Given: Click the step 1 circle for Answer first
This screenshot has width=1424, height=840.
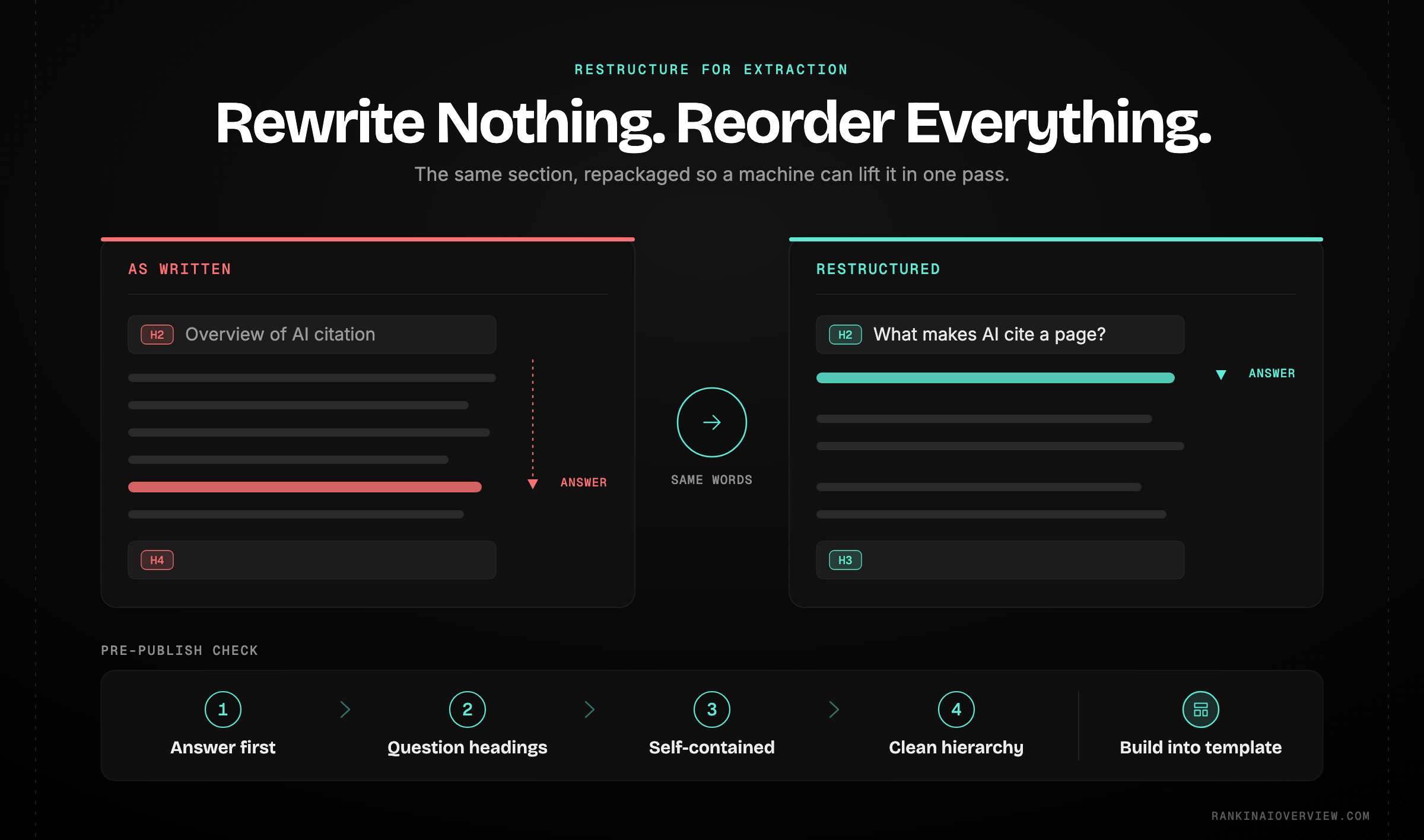Looking at the screenshot, I should (x=223, y=709).
